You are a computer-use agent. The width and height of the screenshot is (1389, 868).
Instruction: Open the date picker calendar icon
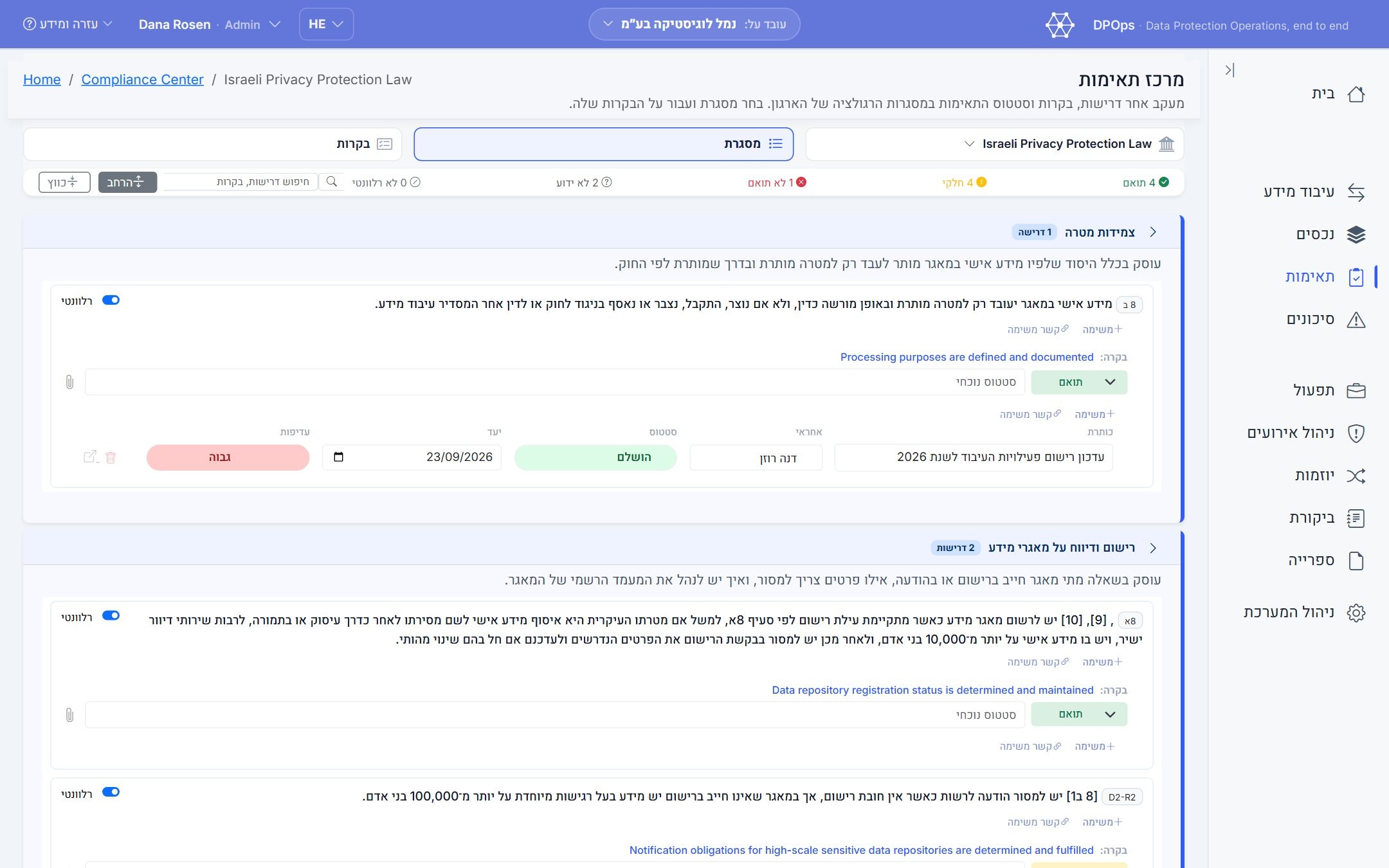coord(339,457)
